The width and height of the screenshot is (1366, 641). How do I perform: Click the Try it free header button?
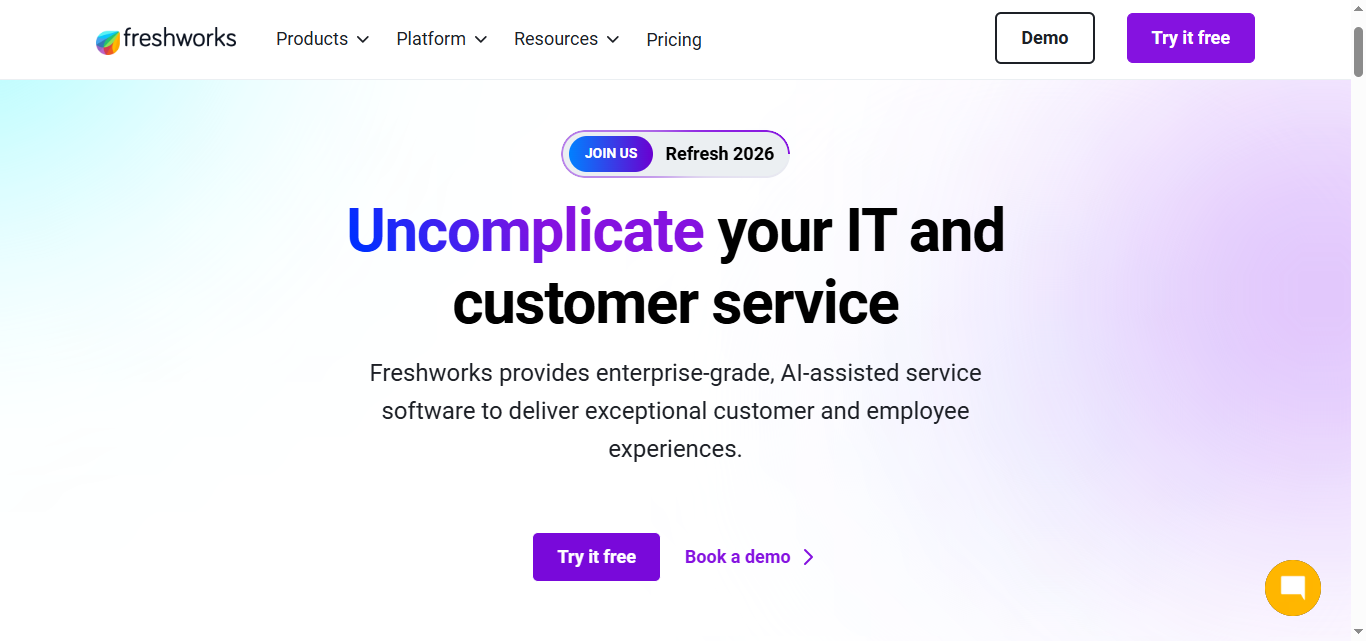[x=1190, y=37]
